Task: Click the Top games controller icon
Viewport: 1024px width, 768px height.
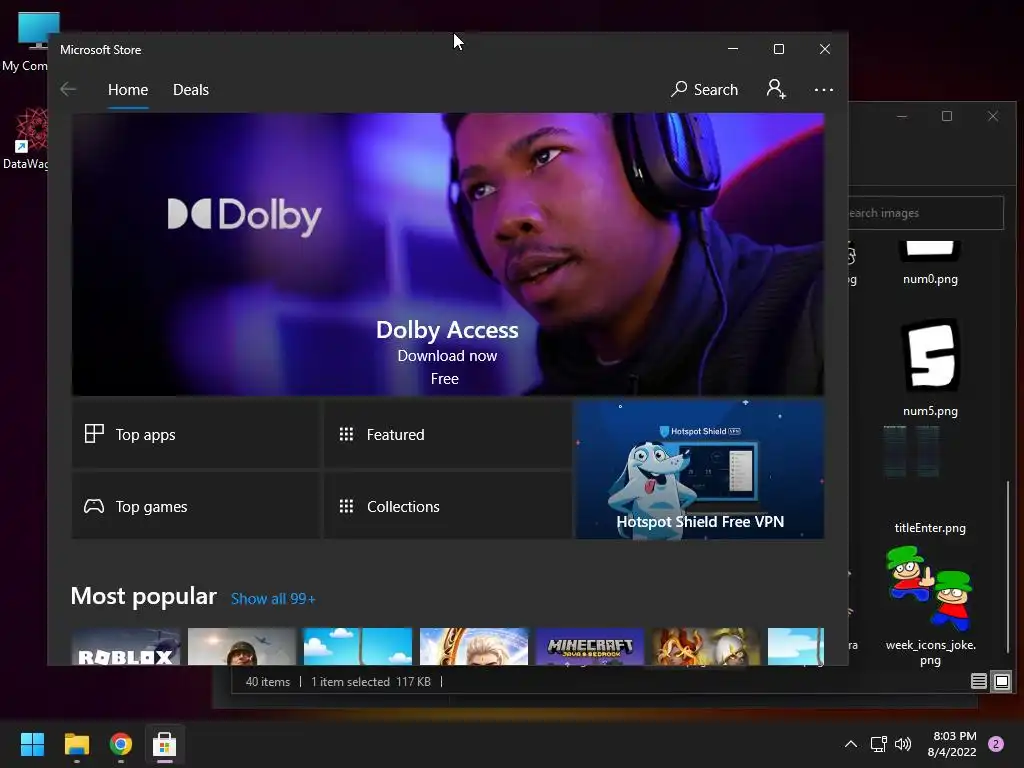Action: pos(94,506)
